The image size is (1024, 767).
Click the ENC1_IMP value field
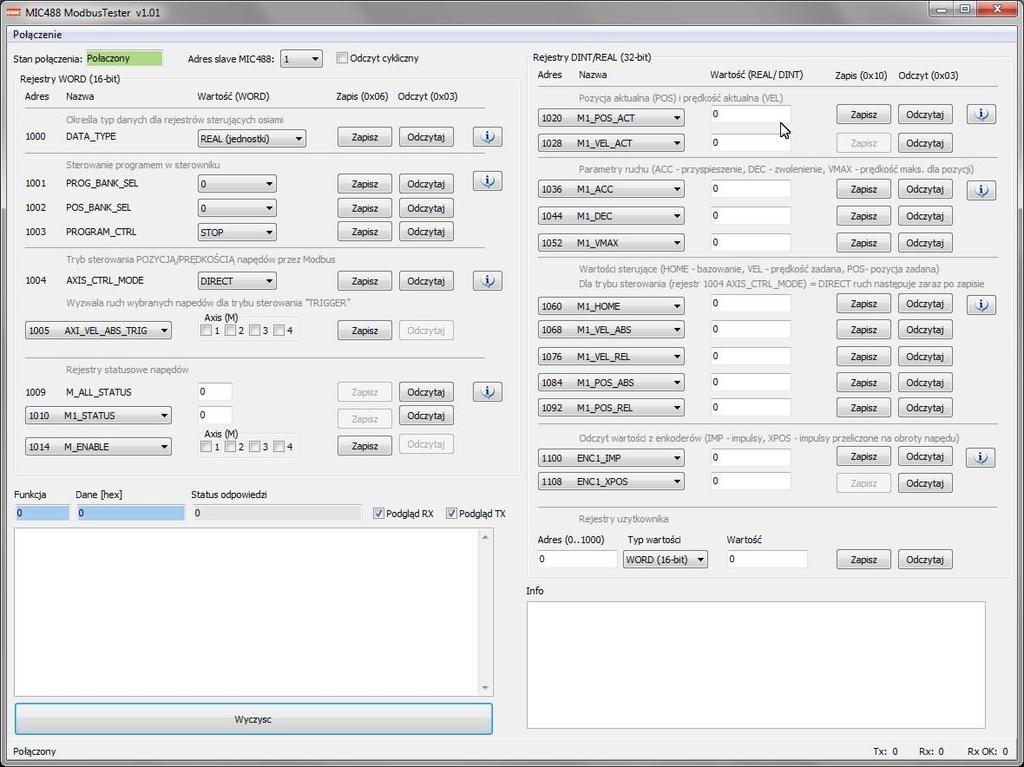pos(750,458)
